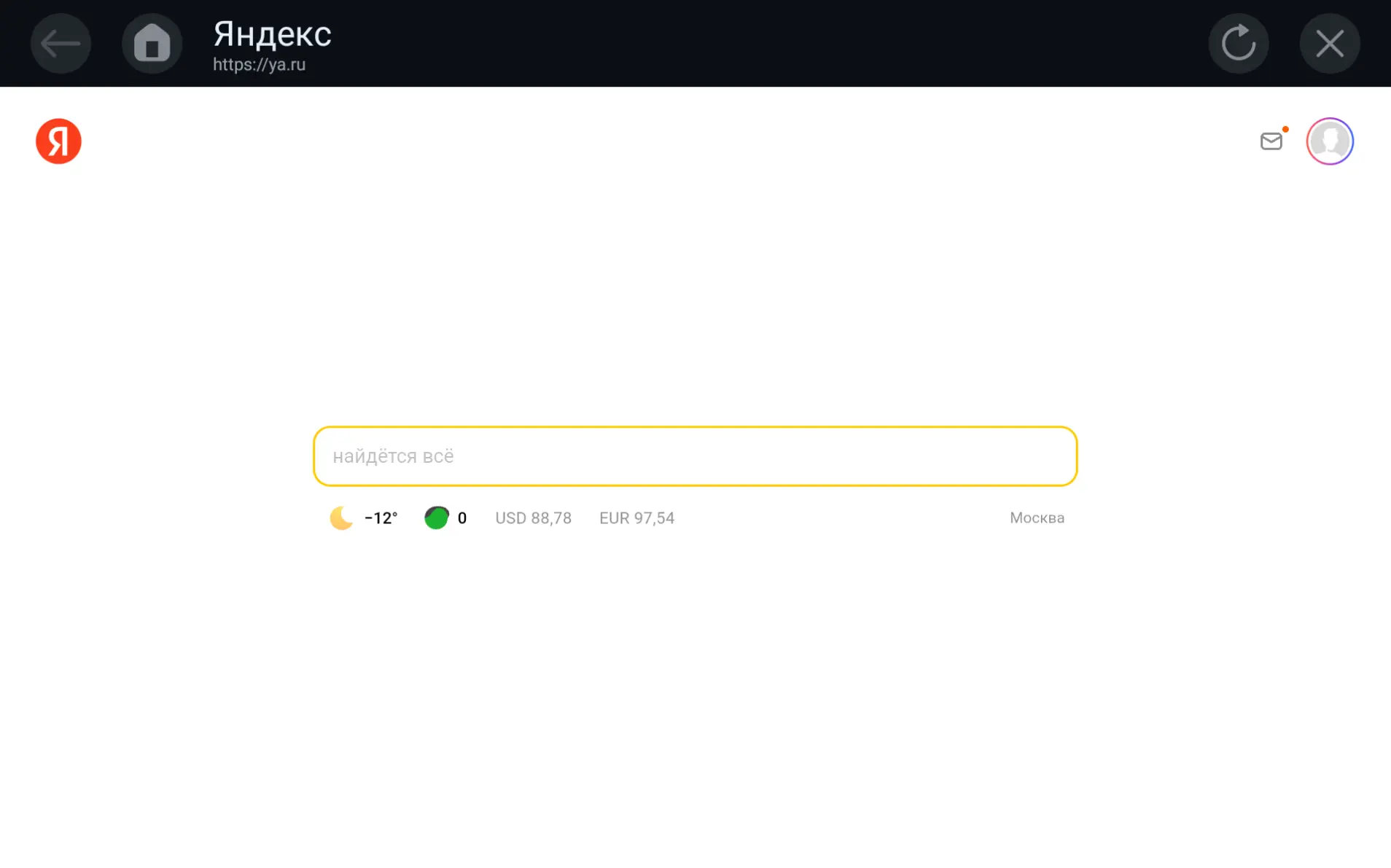
Task: Open the EUR 97,54 exchange rate
Action: coord(636,518)
